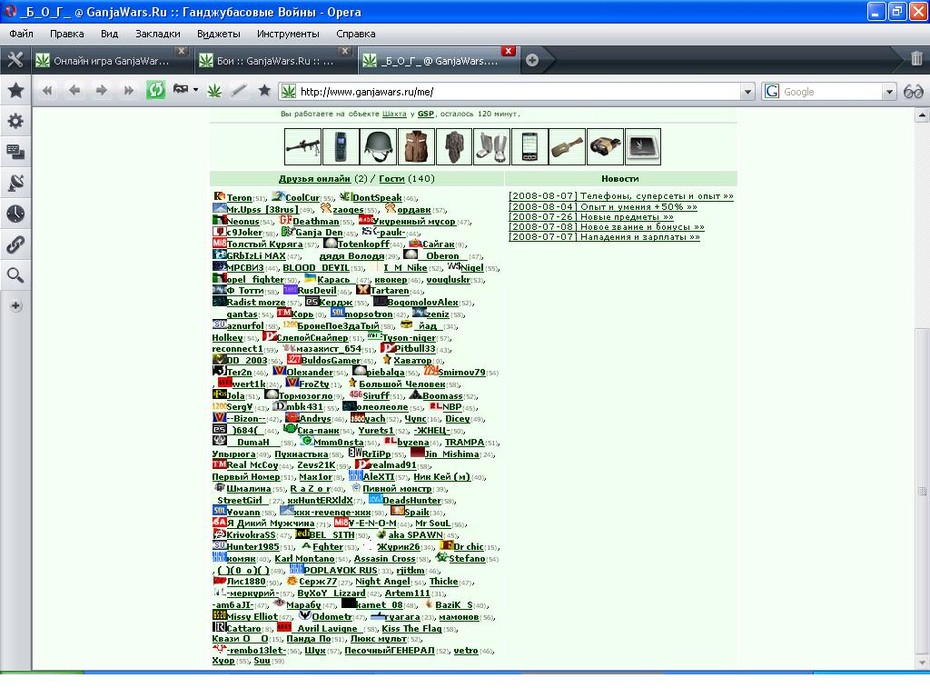Click into the URL address field
Image resolution: width=930 pixels, height=698 pixels.
pyautogui.click(x=518, y=91)
